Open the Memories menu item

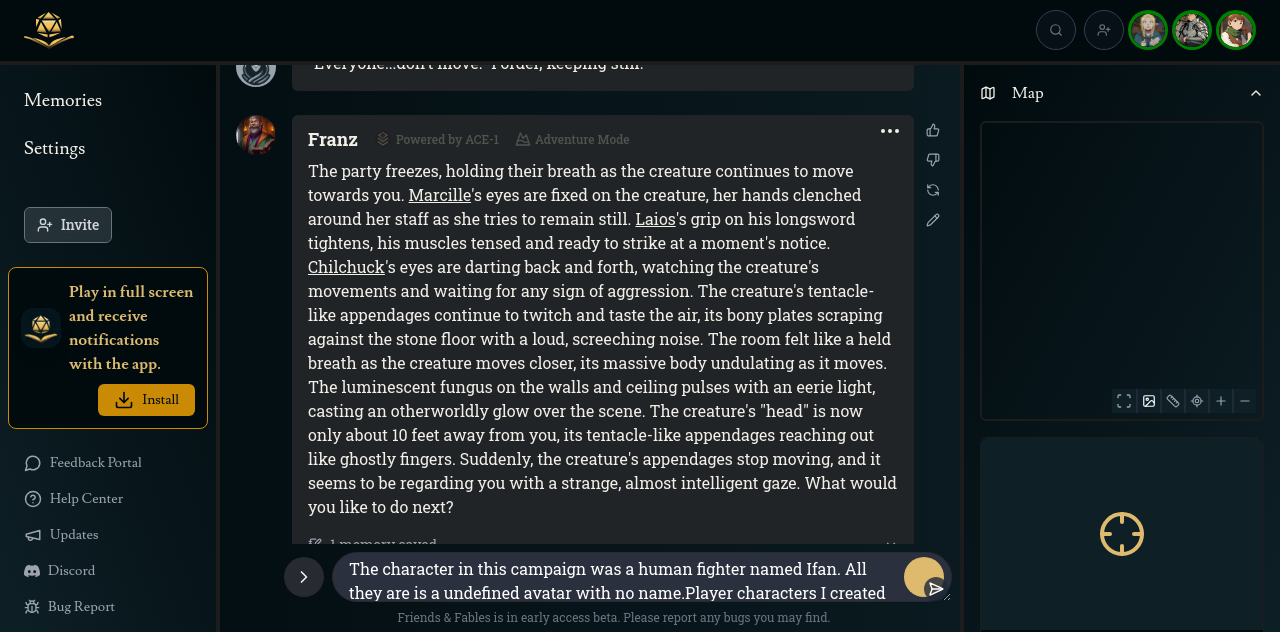pos(63,100)
